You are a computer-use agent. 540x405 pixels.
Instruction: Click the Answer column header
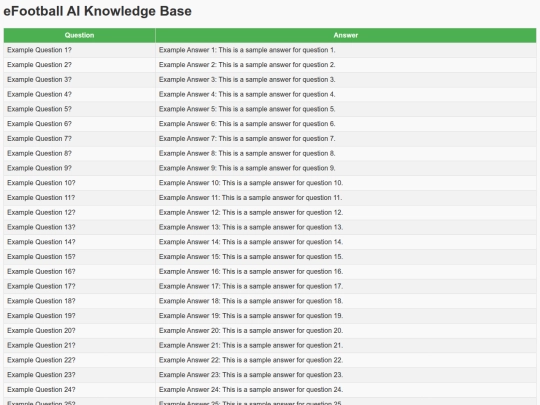346,35
